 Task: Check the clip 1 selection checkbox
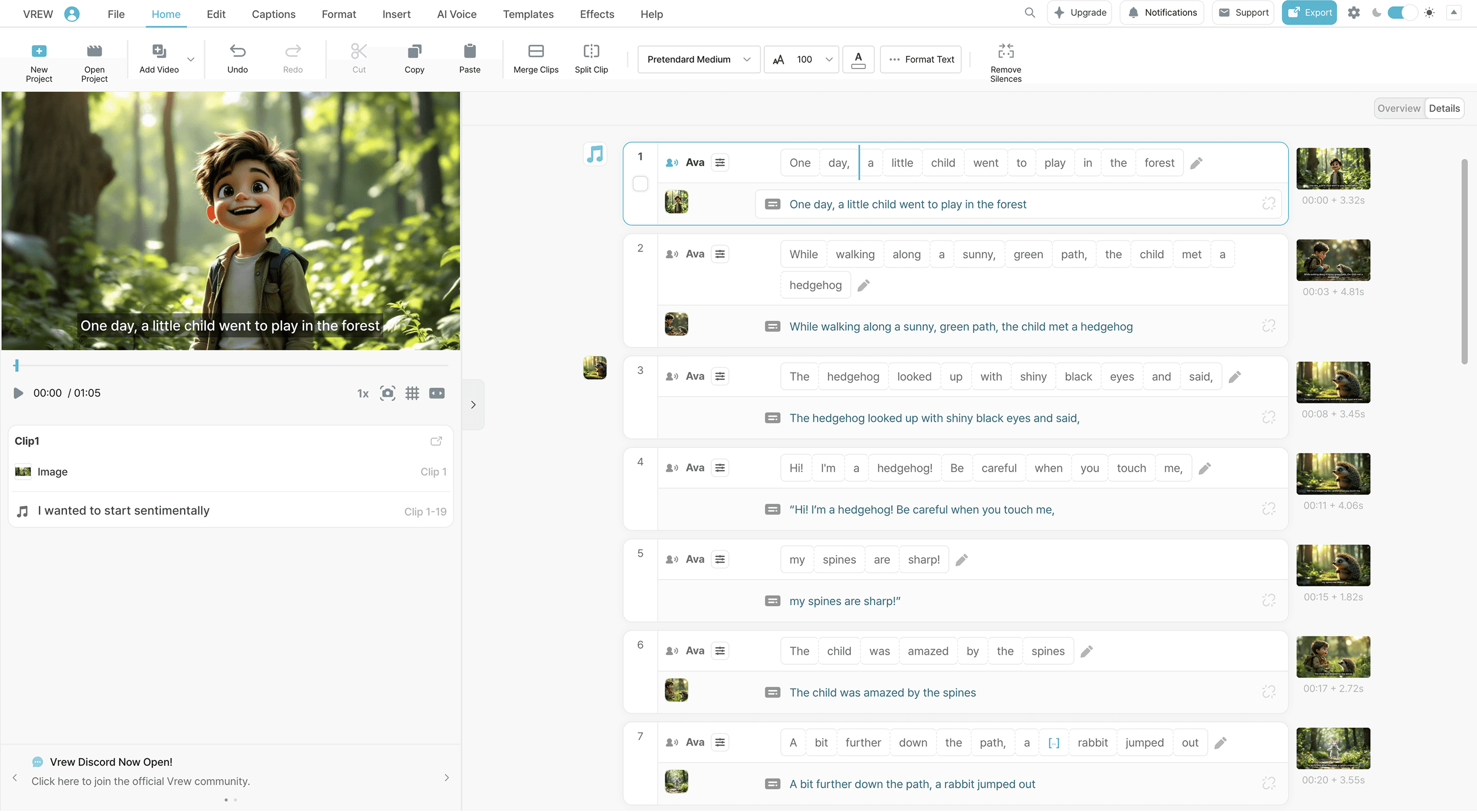click(x=640, y=183)
